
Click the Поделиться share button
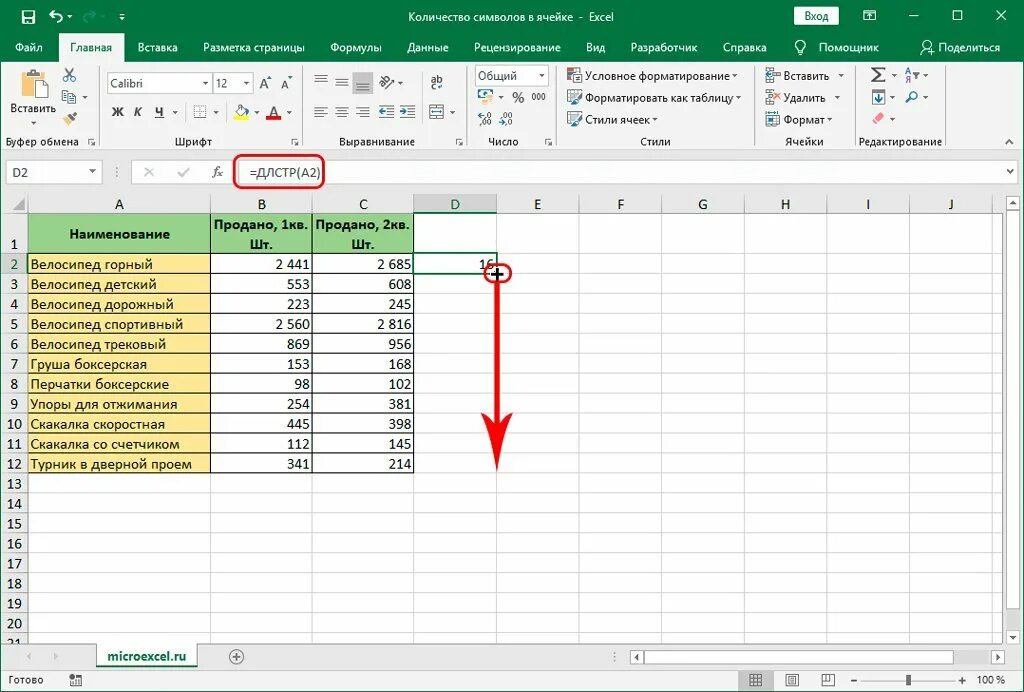click(x=960, y=47)
